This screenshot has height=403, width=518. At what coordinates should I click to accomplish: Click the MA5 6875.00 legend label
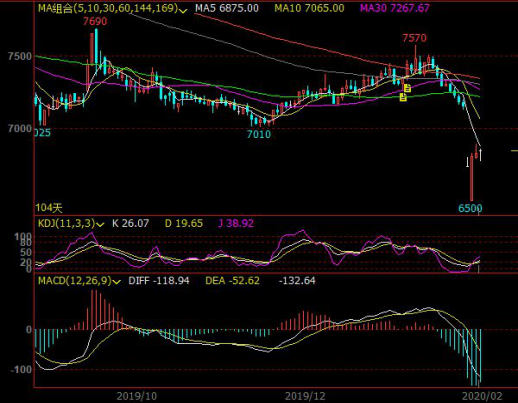click(227, 8)
